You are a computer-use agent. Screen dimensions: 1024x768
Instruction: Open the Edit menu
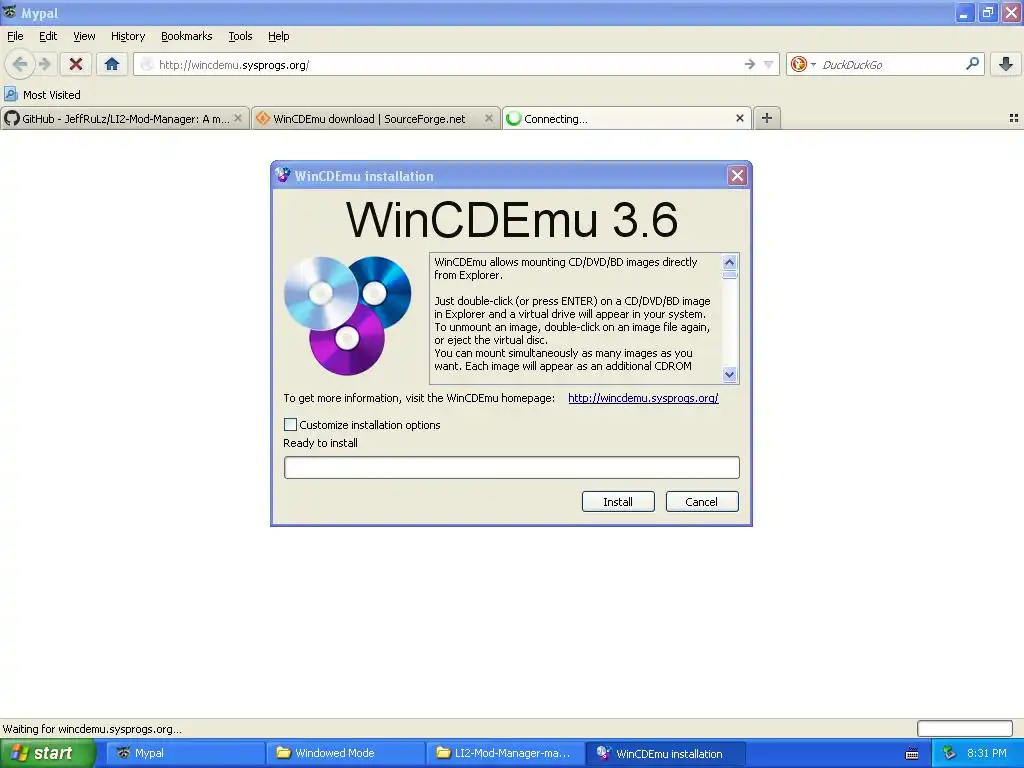(x=48, y=36)
